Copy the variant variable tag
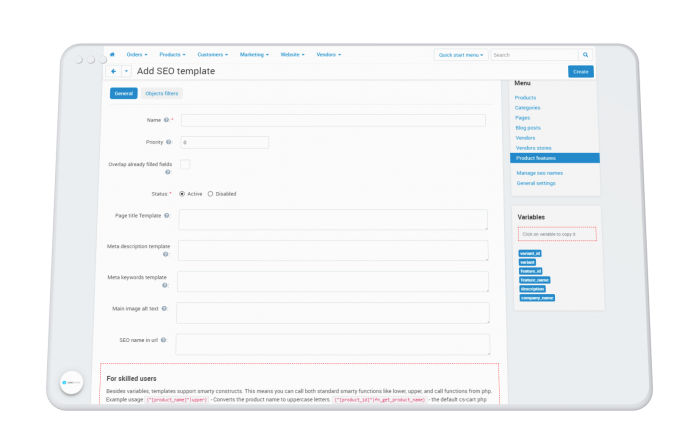This screenshot has height=445, width=700. [x=527, y=262]
